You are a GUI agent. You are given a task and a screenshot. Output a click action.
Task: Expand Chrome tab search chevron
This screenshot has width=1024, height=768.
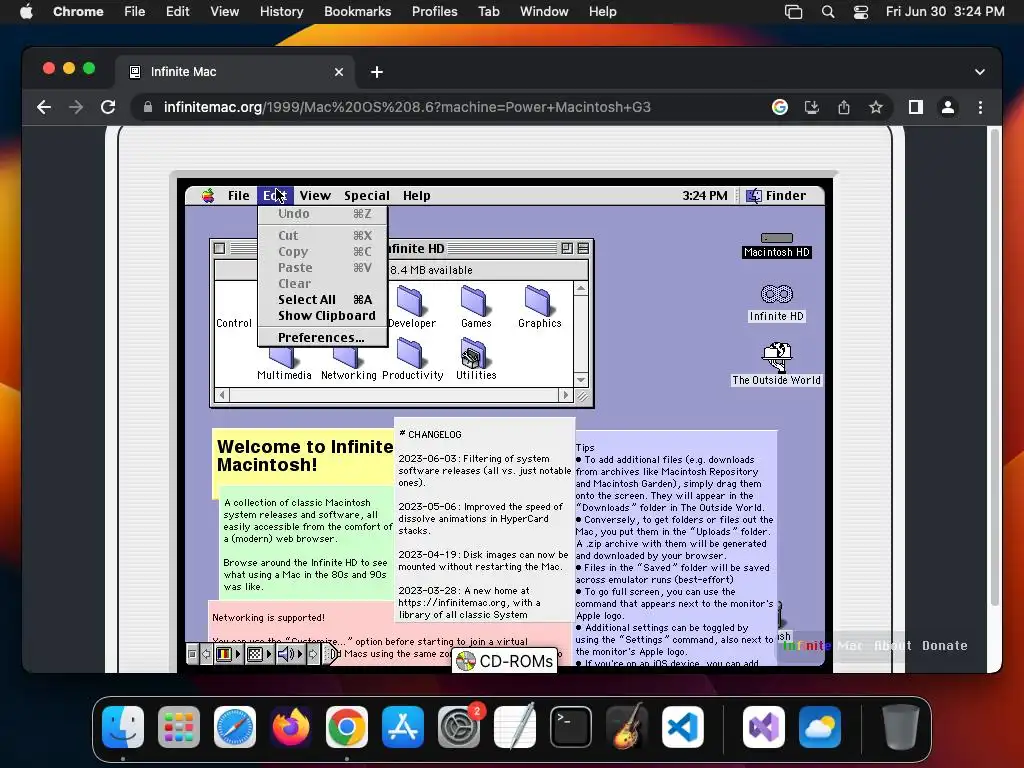point(980,72)
